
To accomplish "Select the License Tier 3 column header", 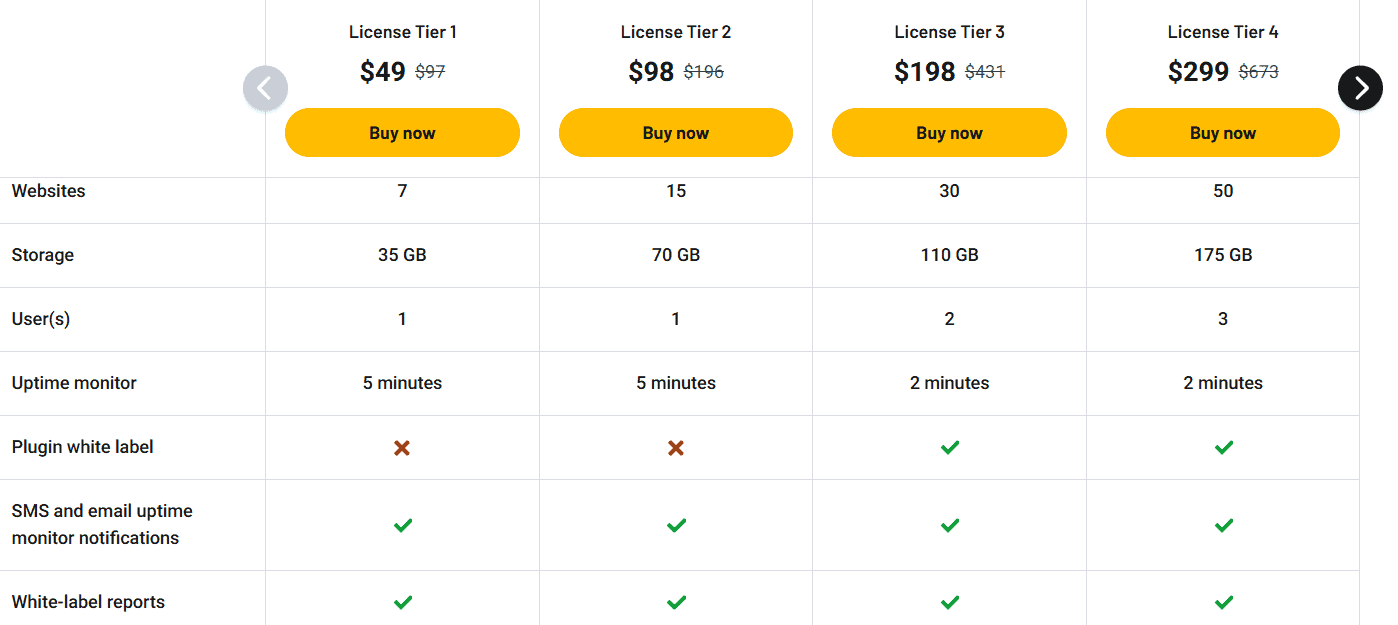I will point(949,31).
